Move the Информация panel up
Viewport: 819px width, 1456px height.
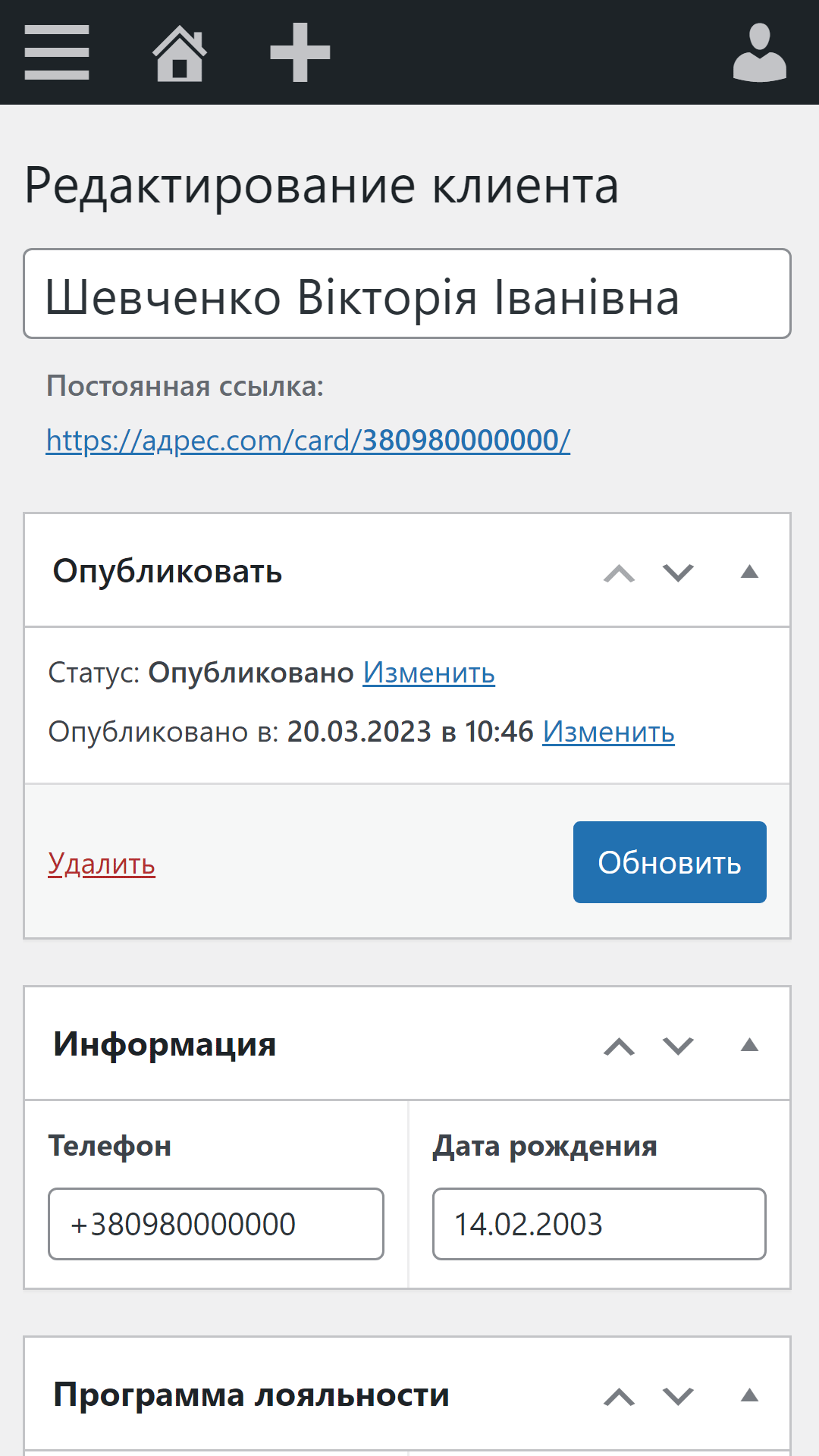coord(619,1046)
